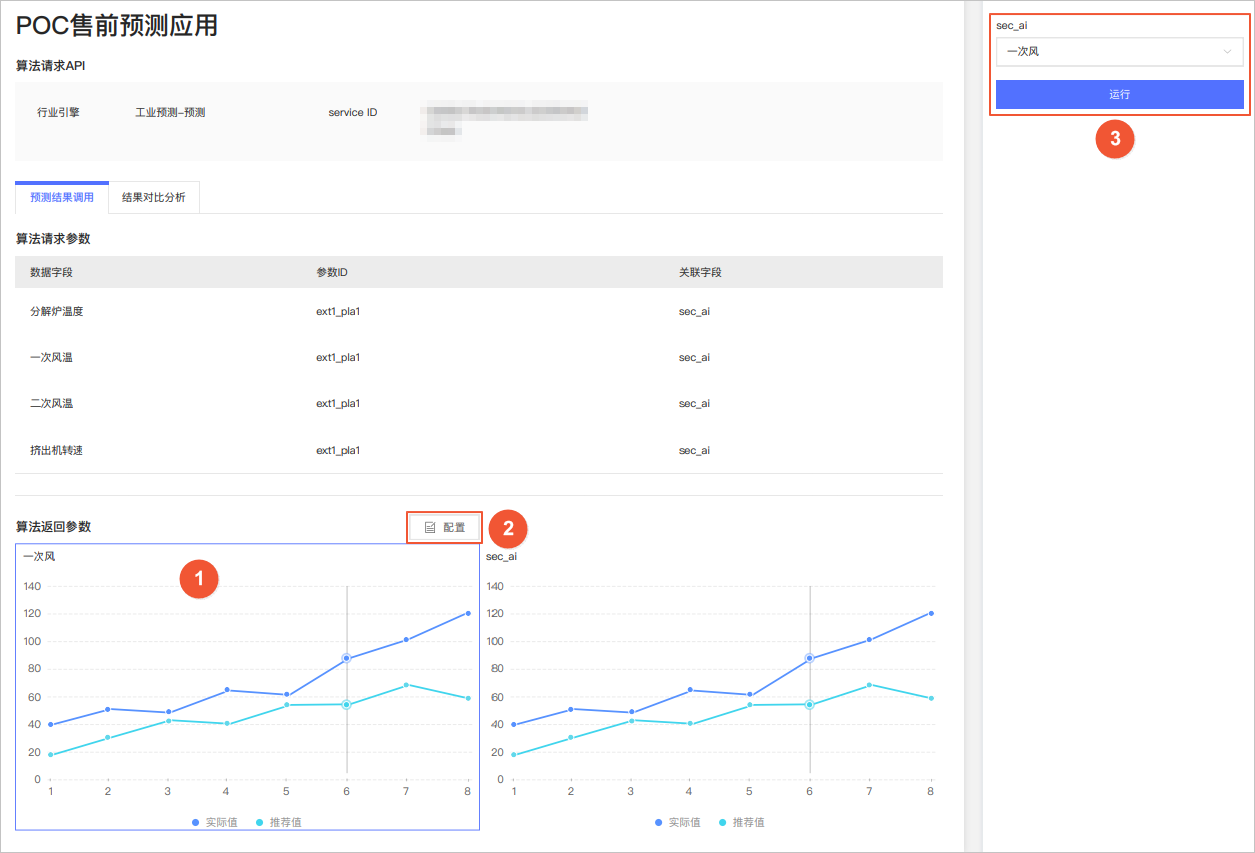Viewport: 1255px width, 853px height.
Task: Click the service ID label
Action: pos(353,112)
